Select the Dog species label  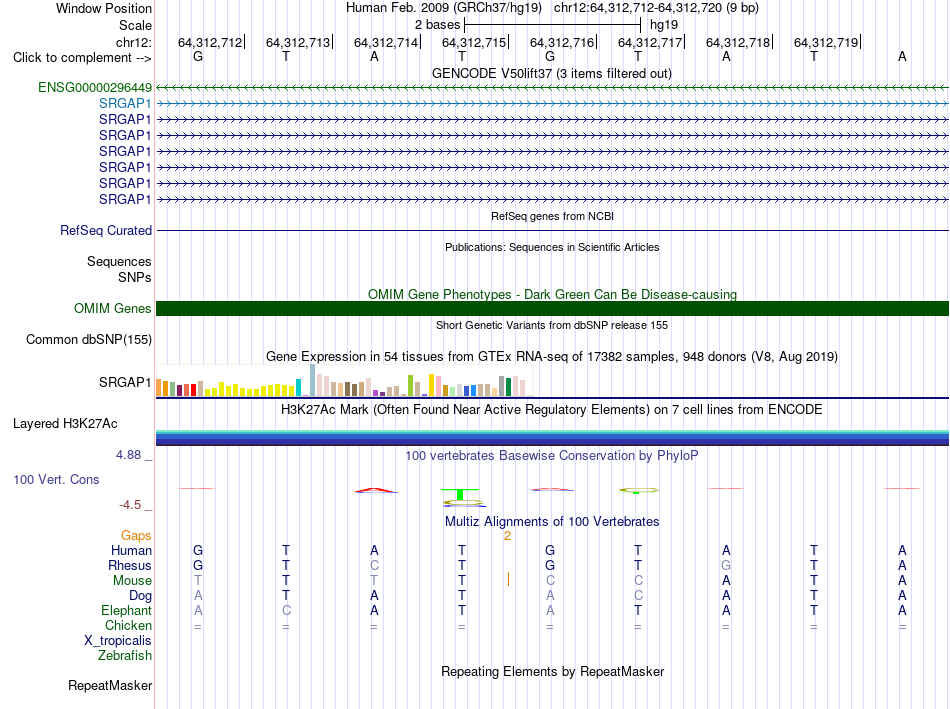click(x=141, y=596)
